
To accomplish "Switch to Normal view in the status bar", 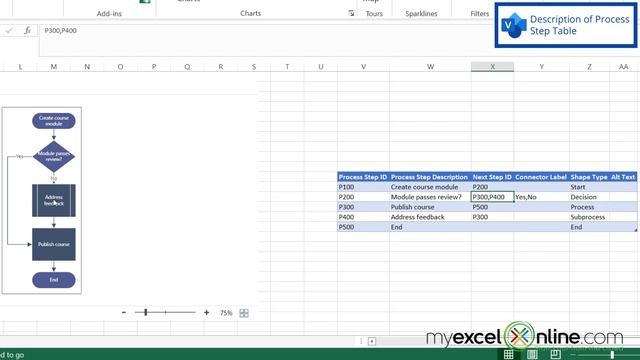I will click(x=509, y=354).
